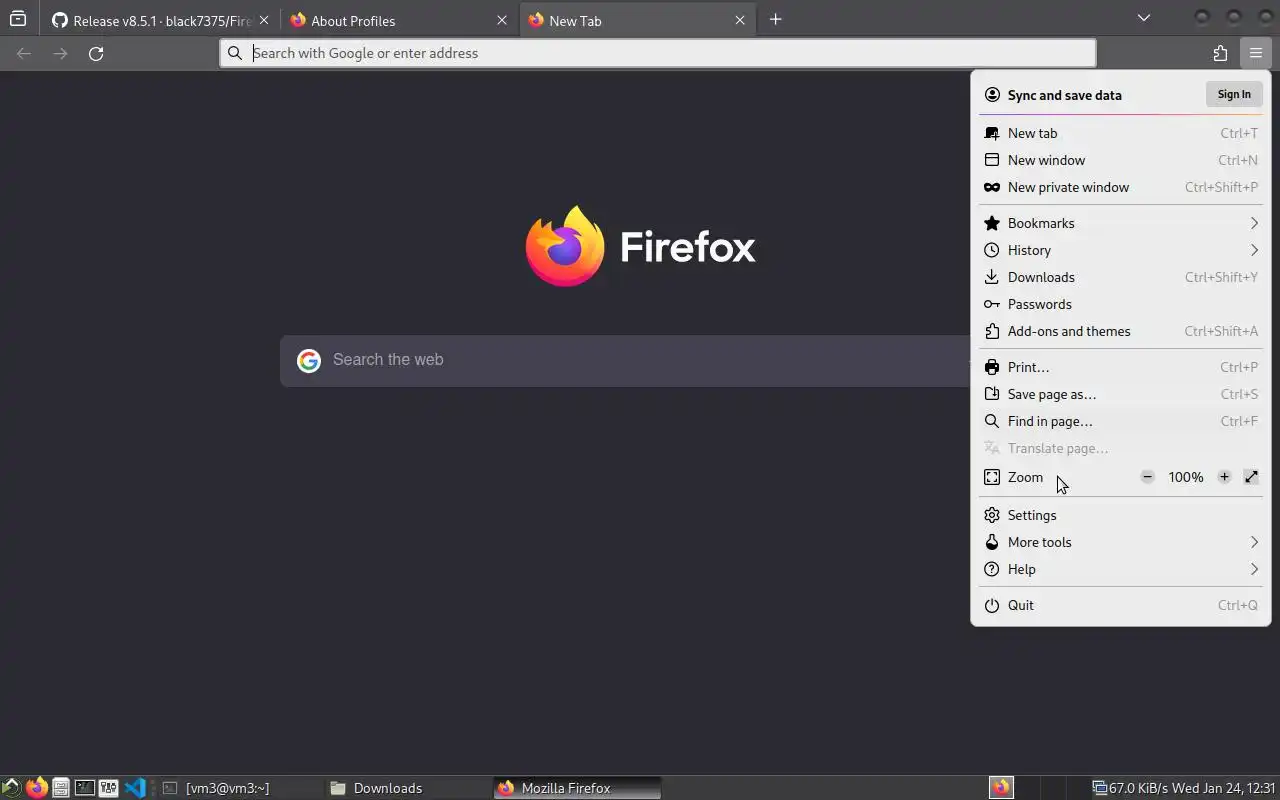Open Settings from the menu
The height and width of the screenshot is (800, 1280).
[1121, 515]
